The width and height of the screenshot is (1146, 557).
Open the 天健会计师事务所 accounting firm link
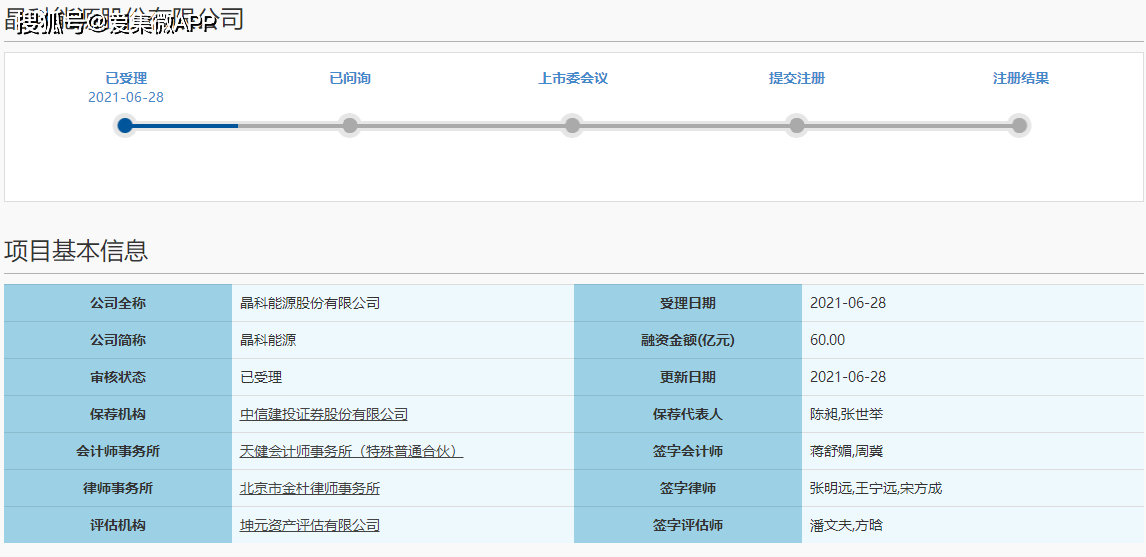(x=351, y=451)
